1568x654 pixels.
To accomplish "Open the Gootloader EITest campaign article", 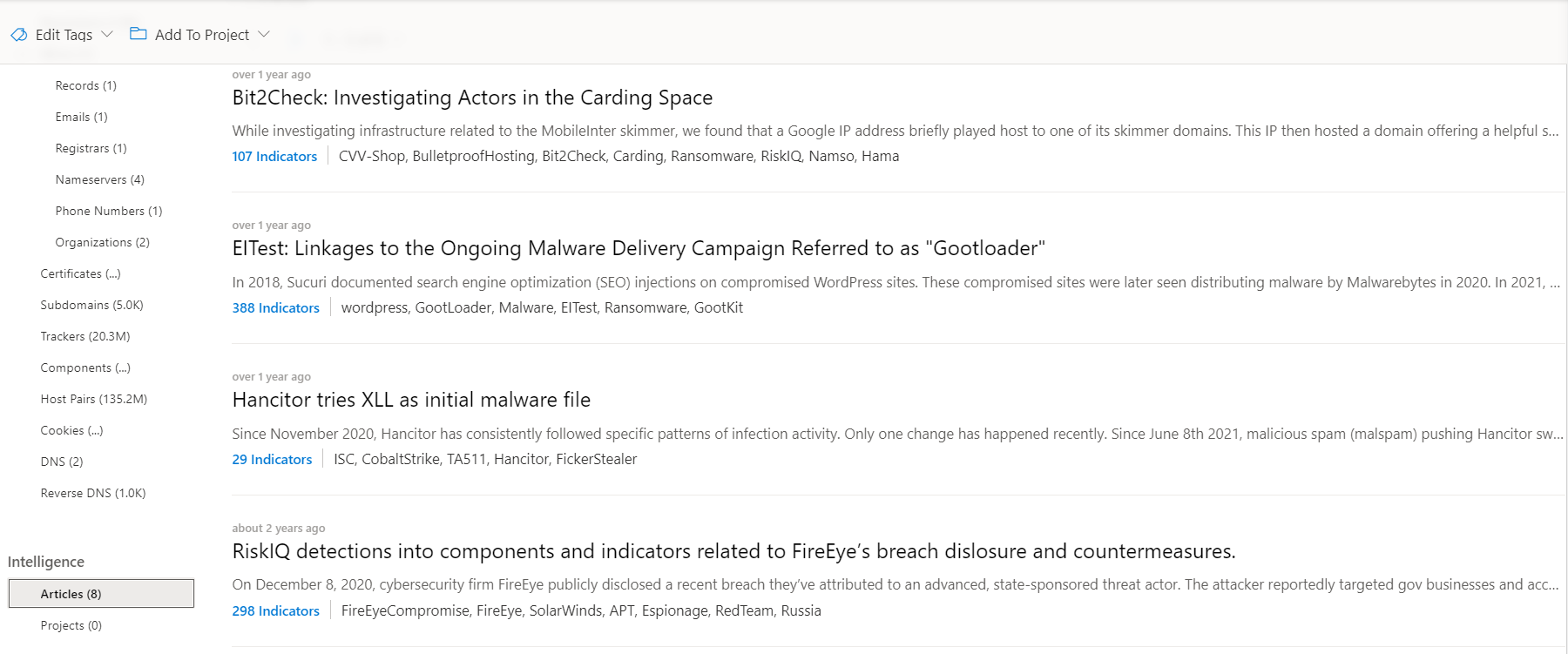I will [639, 247].
